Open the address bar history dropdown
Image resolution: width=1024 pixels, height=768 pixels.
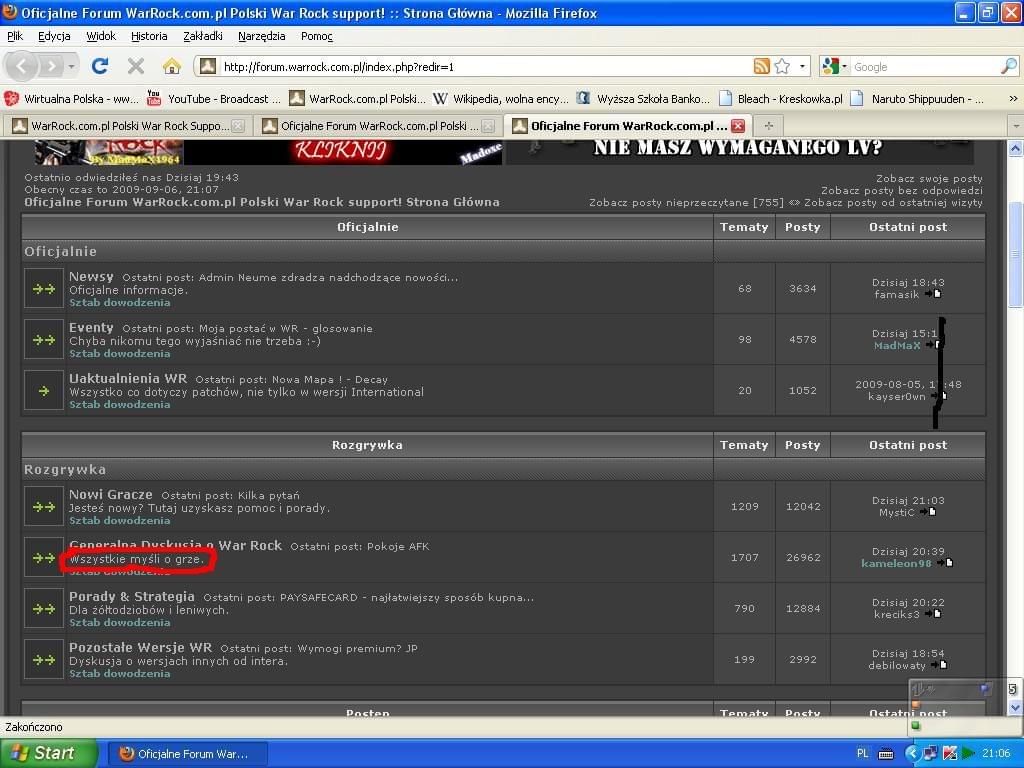[x=802, y=66]
